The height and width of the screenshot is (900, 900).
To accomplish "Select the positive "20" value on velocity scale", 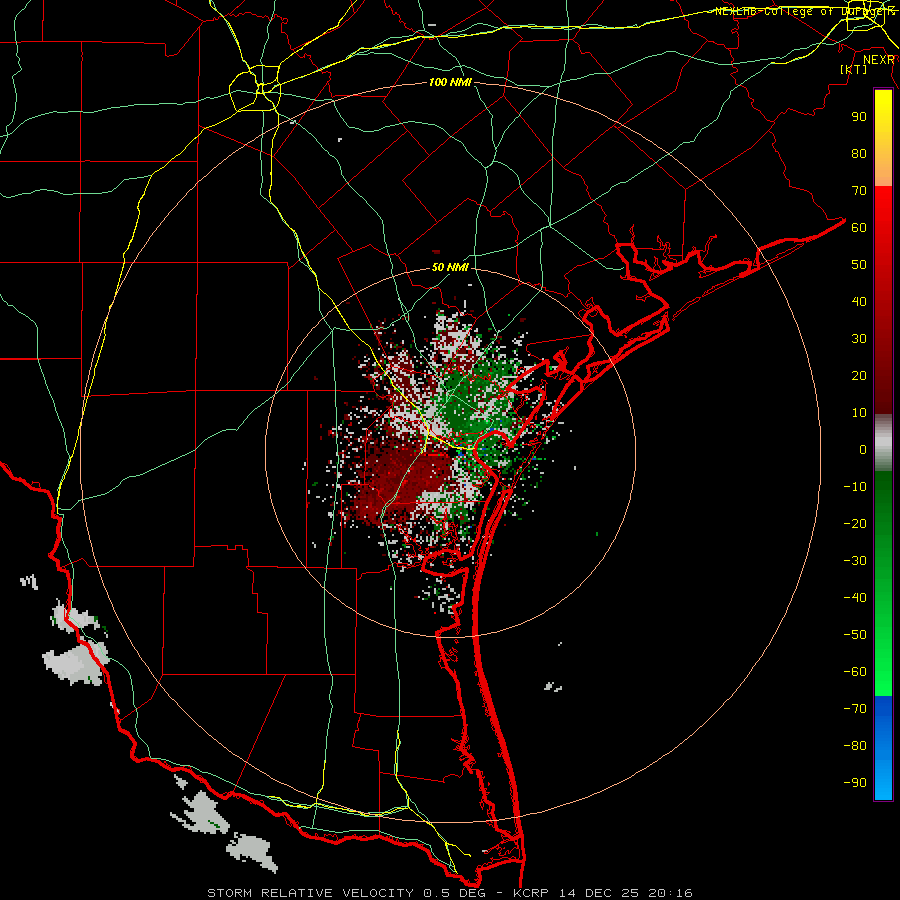I will (x=859, y=376).
